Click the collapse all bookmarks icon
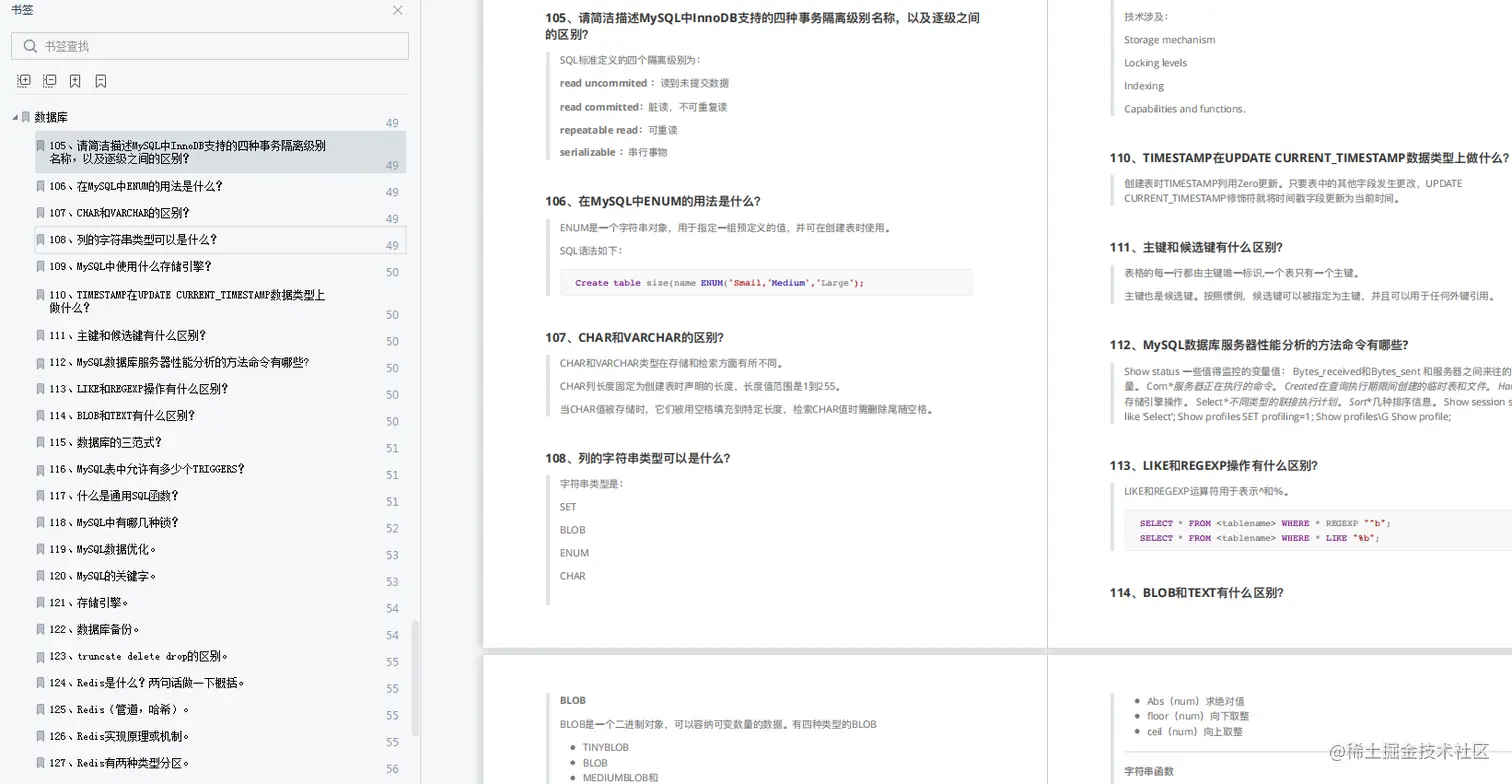 pos(49,80)
